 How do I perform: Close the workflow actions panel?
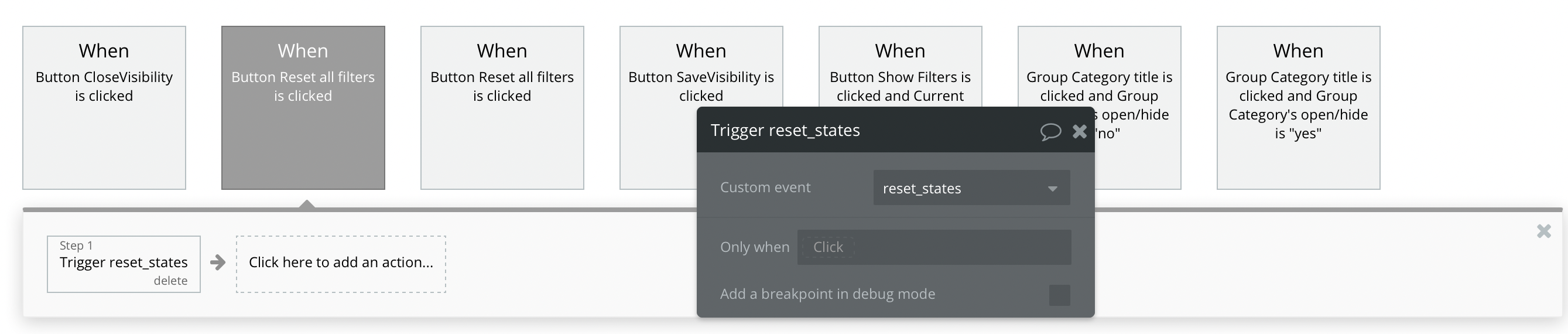coord(1543,231)
